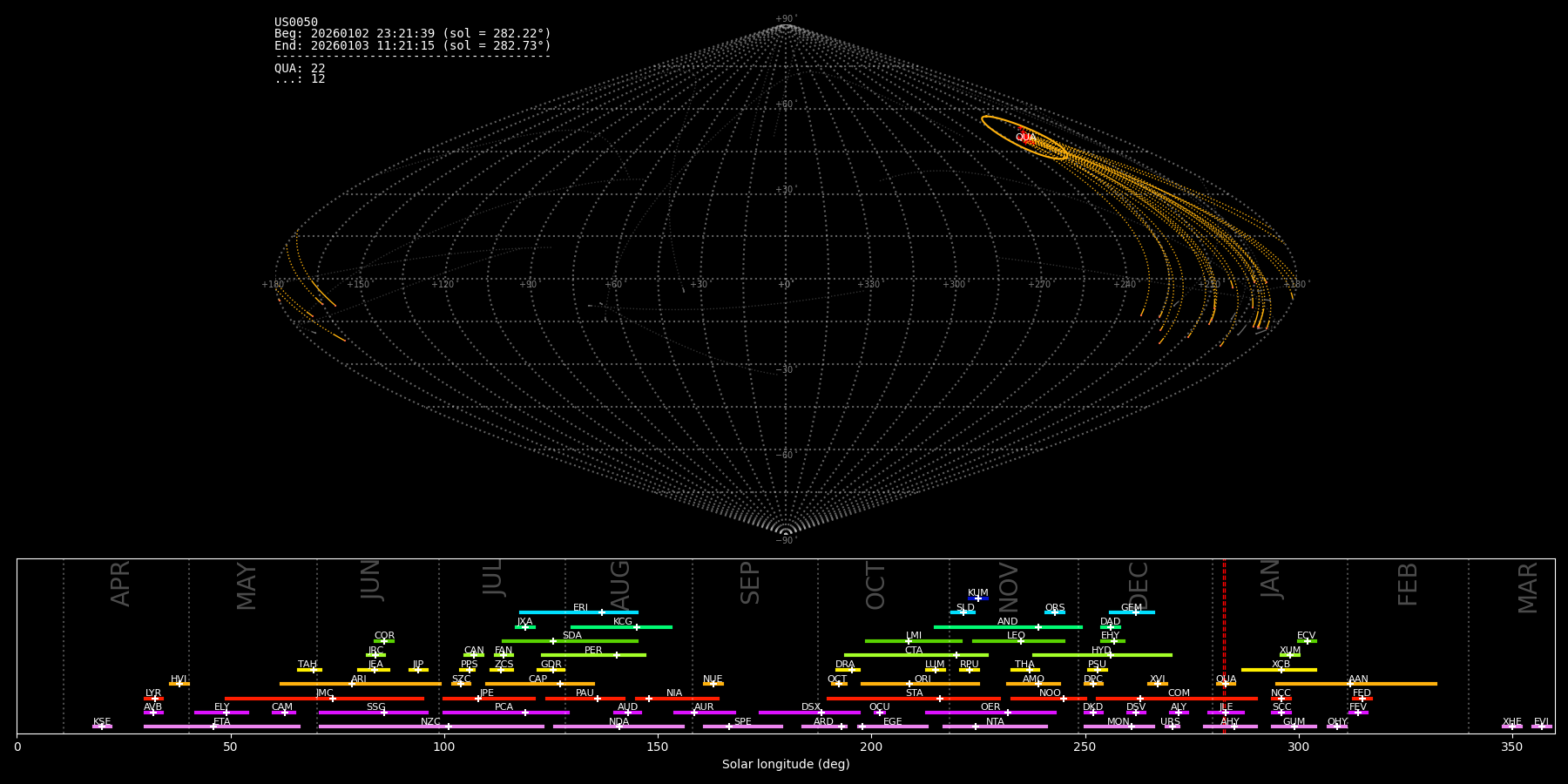Click the 200 tick on solar longitude axis
This screenshot has height=784, width=1568.
tap(871, 747)
